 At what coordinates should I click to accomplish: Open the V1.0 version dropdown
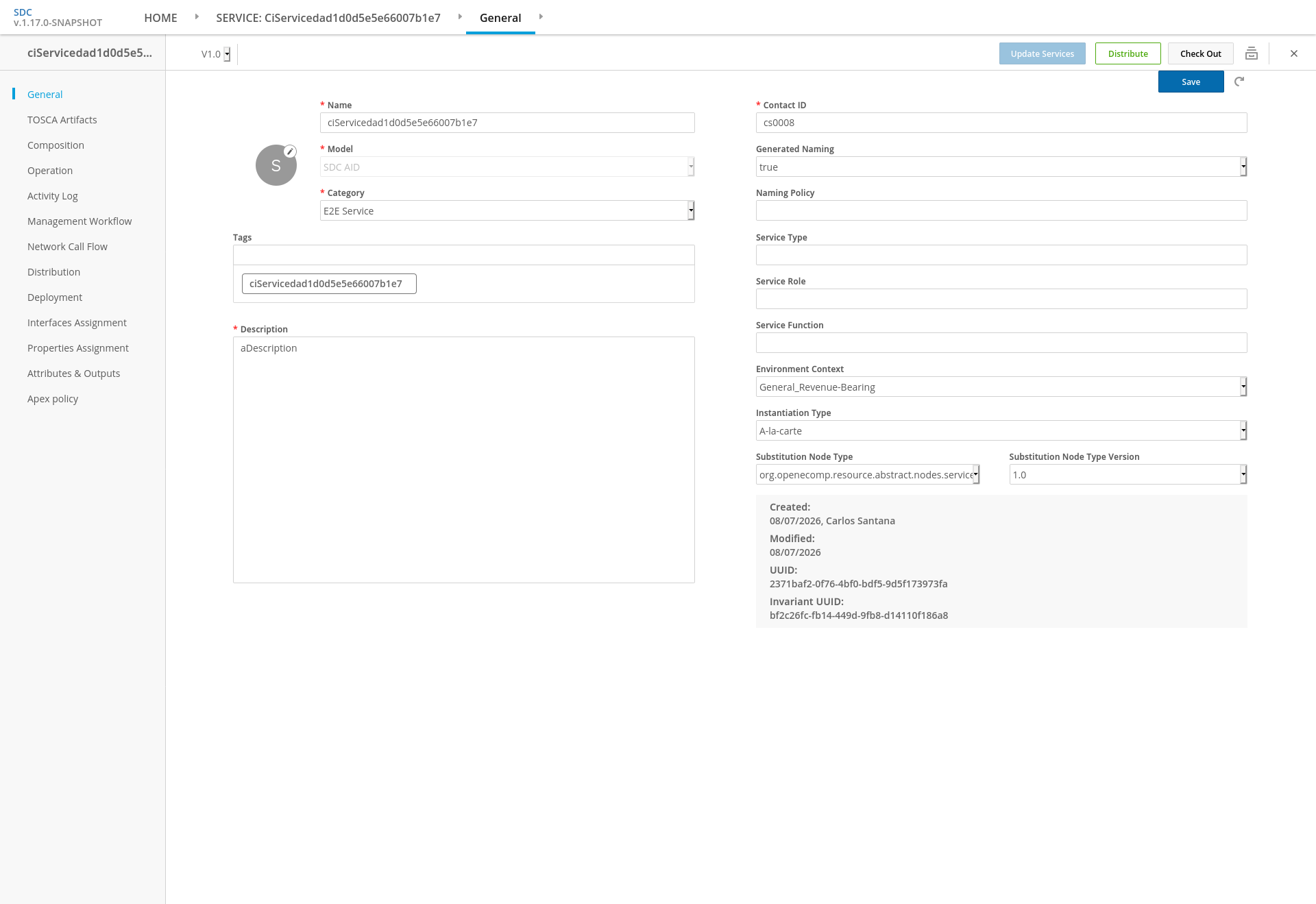(216, 54)
